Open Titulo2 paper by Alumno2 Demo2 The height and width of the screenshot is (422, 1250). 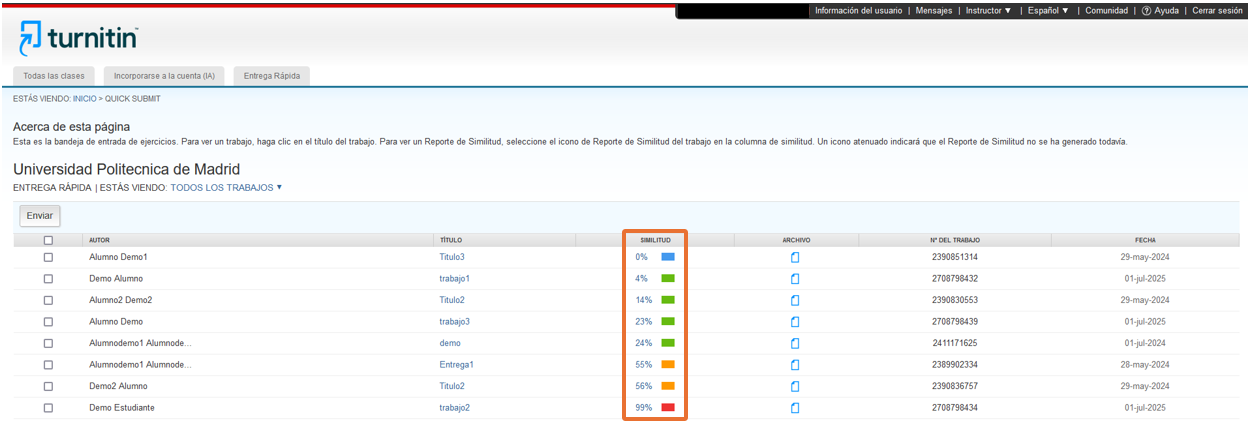point(452,300)
